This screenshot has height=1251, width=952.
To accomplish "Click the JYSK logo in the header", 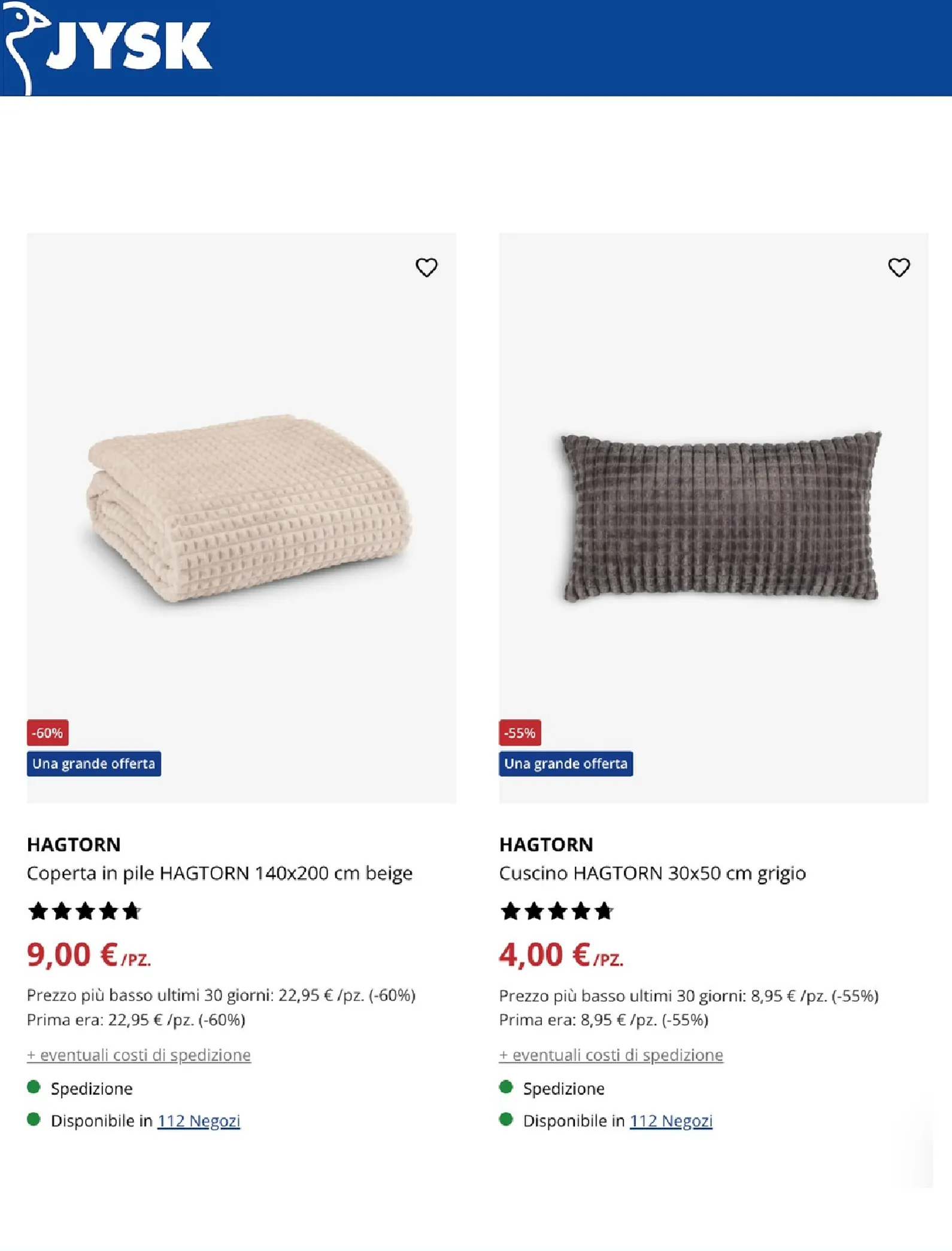I will (x=108, y=48).
